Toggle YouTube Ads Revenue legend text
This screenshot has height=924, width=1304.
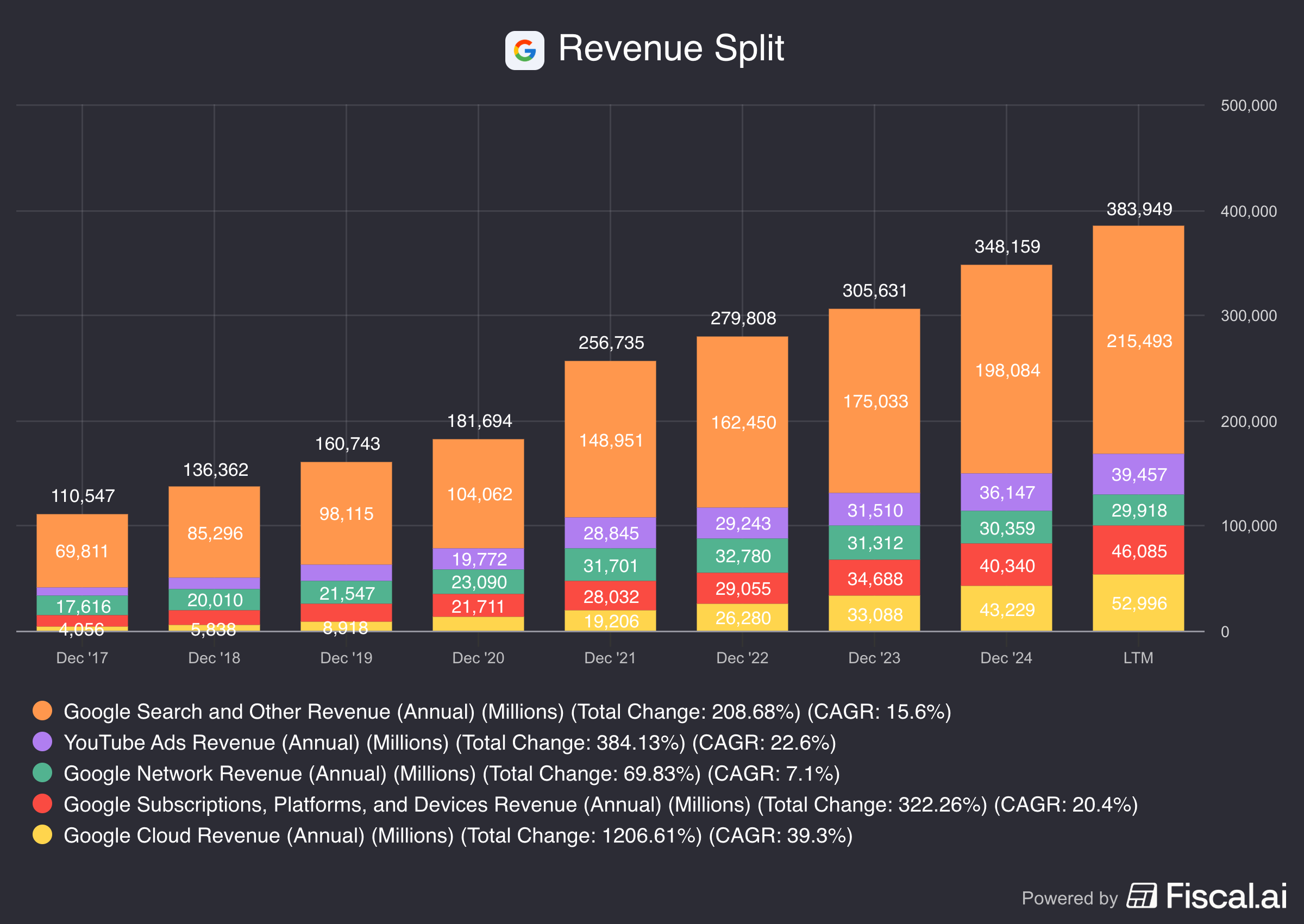[449, 743]
